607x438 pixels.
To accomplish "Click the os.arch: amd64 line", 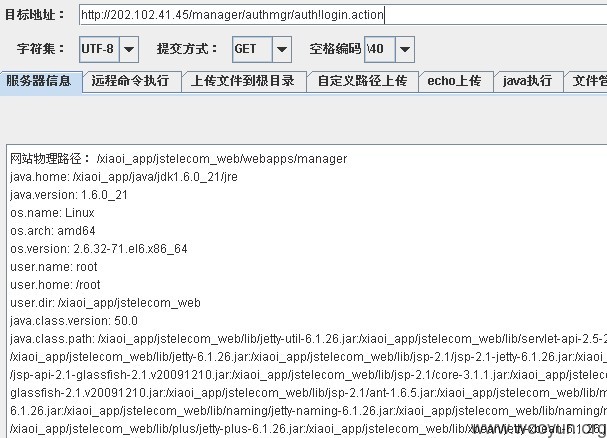I will click(x=53, y=231).
